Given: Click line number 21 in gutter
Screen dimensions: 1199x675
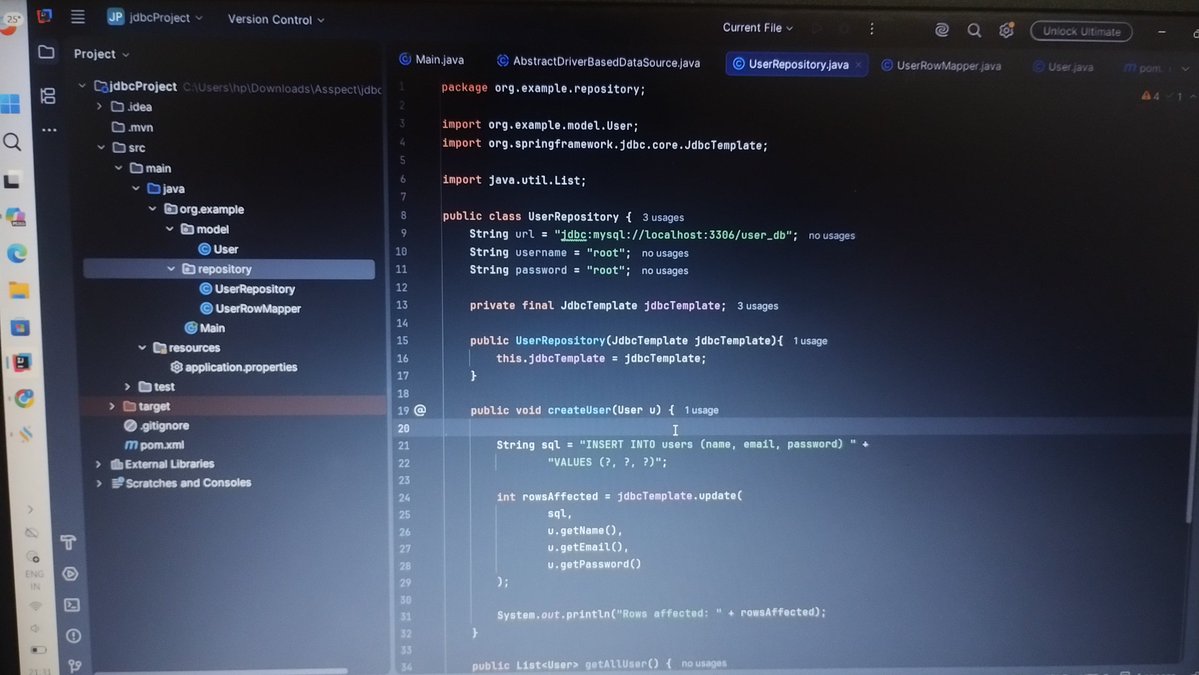Looking at the screenshot, I should pos(404,446).
